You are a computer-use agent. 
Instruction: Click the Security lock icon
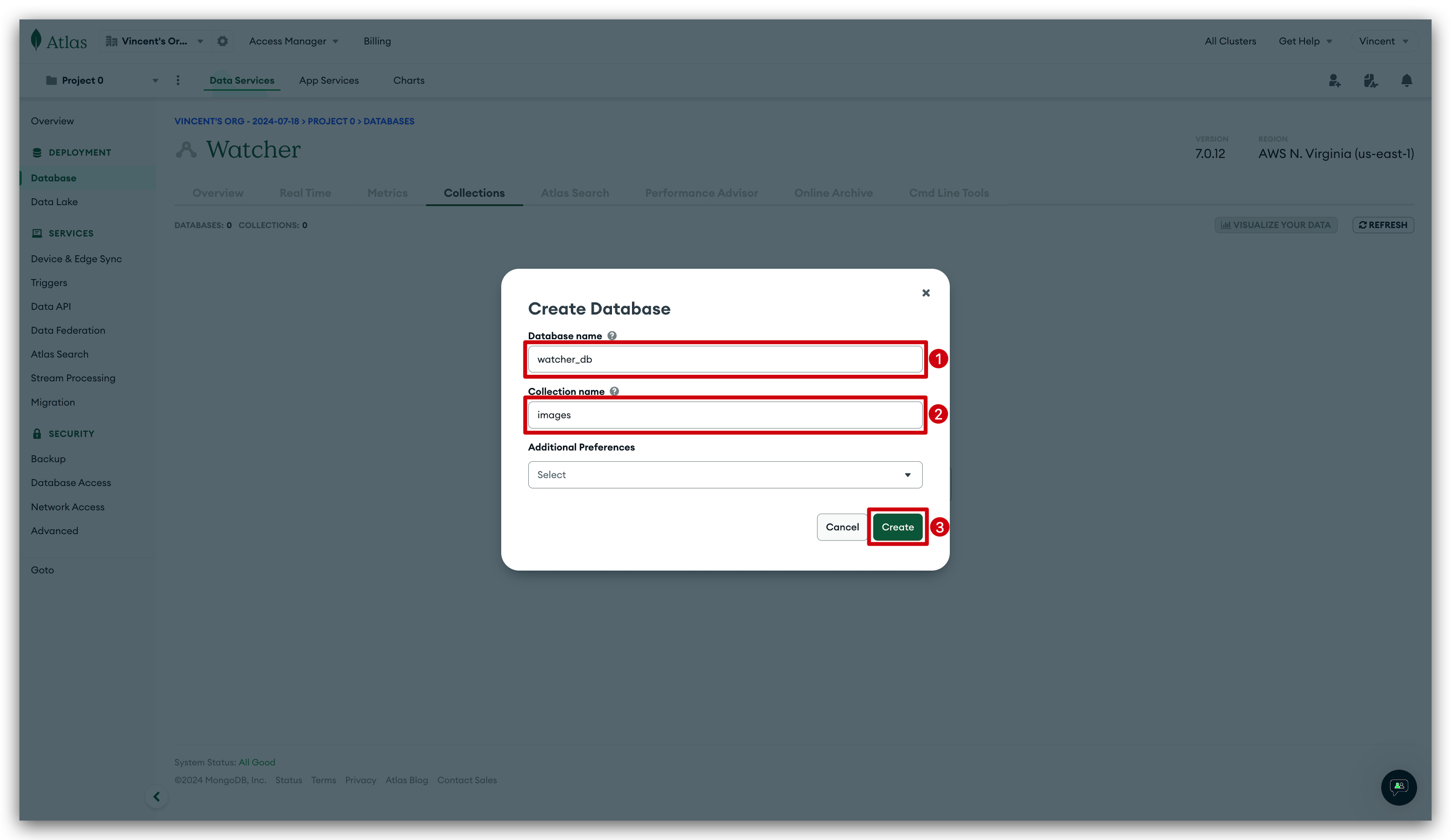(x=37, y=434)
